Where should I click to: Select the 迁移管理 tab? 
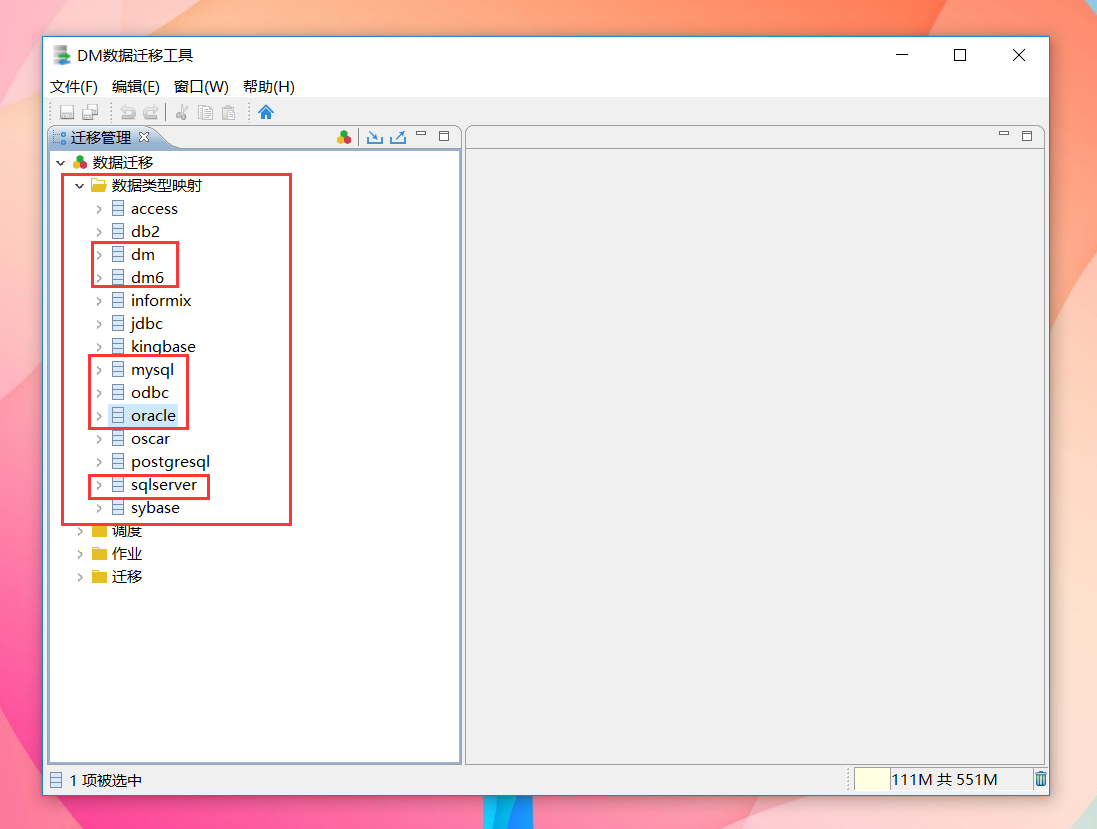tap(101, 137)
